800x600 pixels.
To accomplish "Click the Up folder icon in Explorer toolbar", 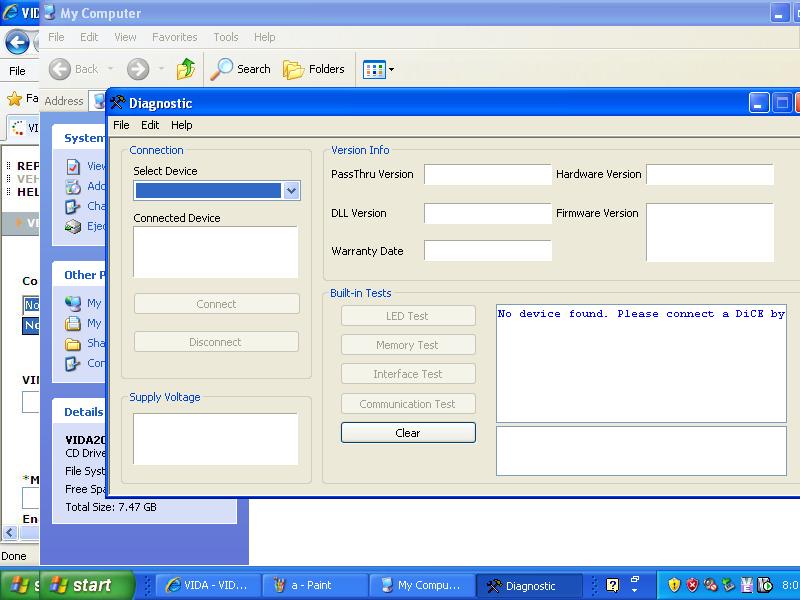I will (x=186, y=69).
